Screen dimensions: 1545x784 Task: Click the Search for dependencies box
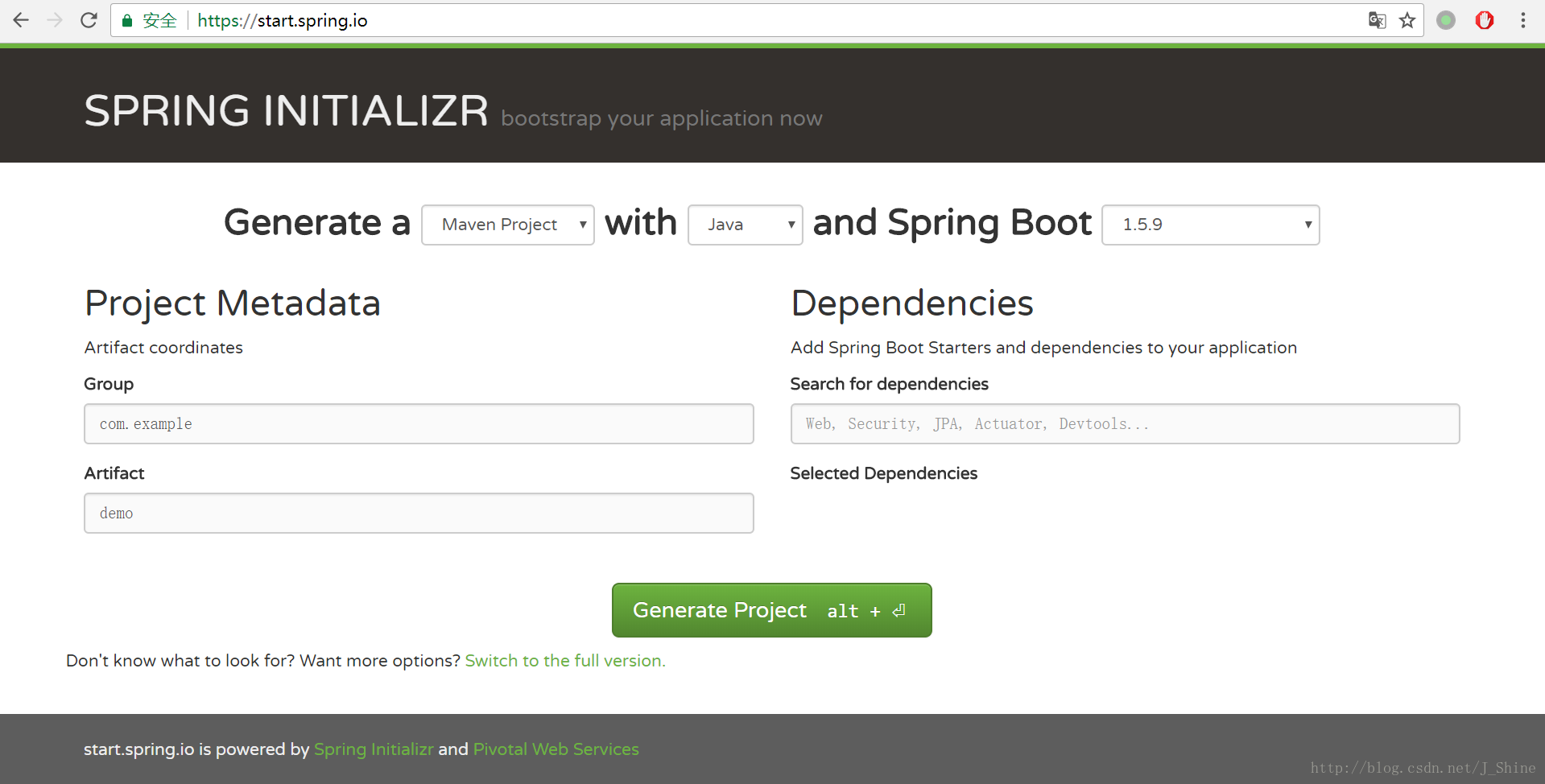1125,423
